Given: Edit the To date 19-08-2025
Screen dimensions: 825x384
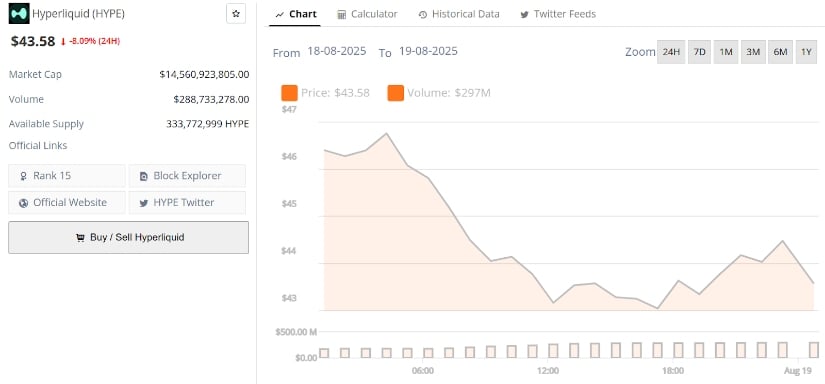Looking at the screenshot, I should coord(428,52).
